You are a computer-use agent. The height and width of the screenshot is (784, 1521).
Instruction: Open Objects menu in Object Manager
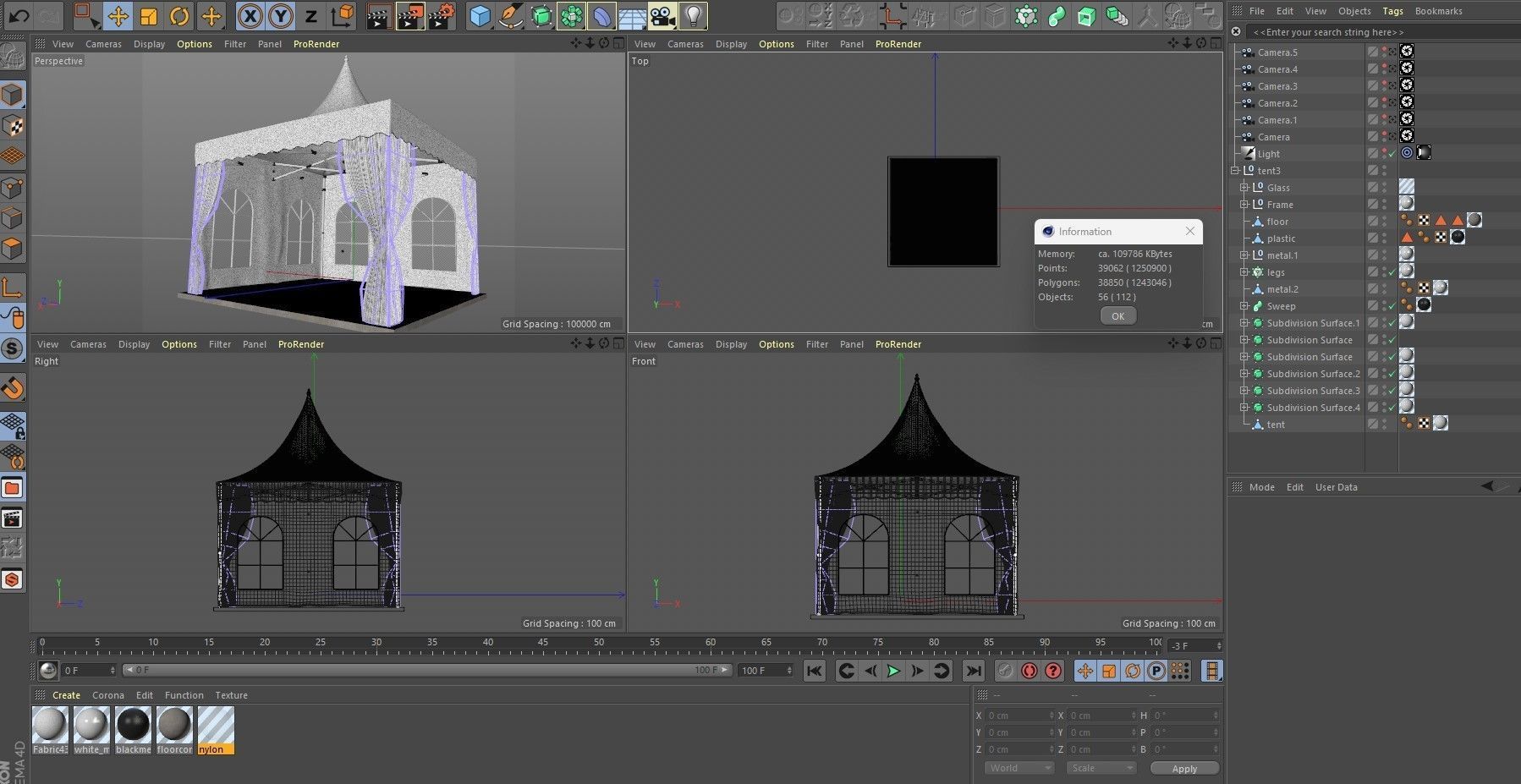pos(1354,11)
